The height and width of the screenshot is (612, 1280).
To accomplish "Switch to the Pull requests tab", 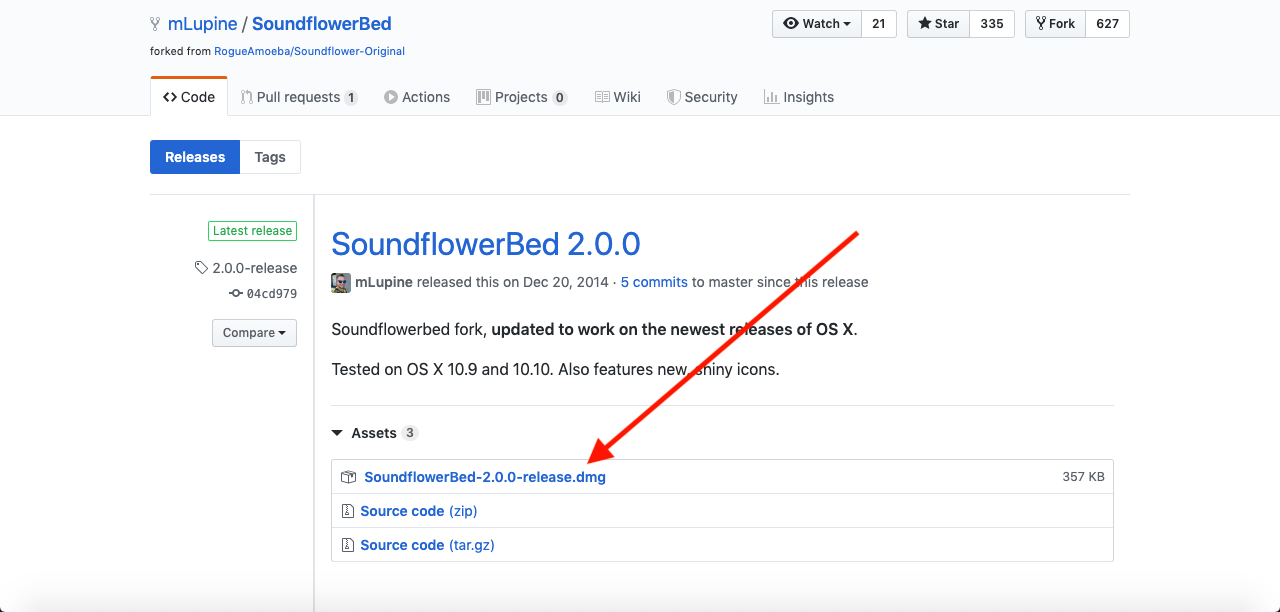I will pyautogui.click(x=298, y=97).
